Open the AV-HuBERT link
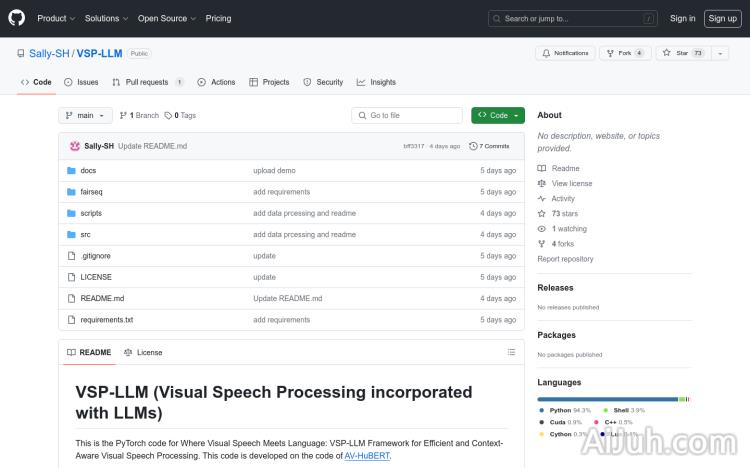The width and height of the screenshot is (750, 468). click(x=367, y=455)
